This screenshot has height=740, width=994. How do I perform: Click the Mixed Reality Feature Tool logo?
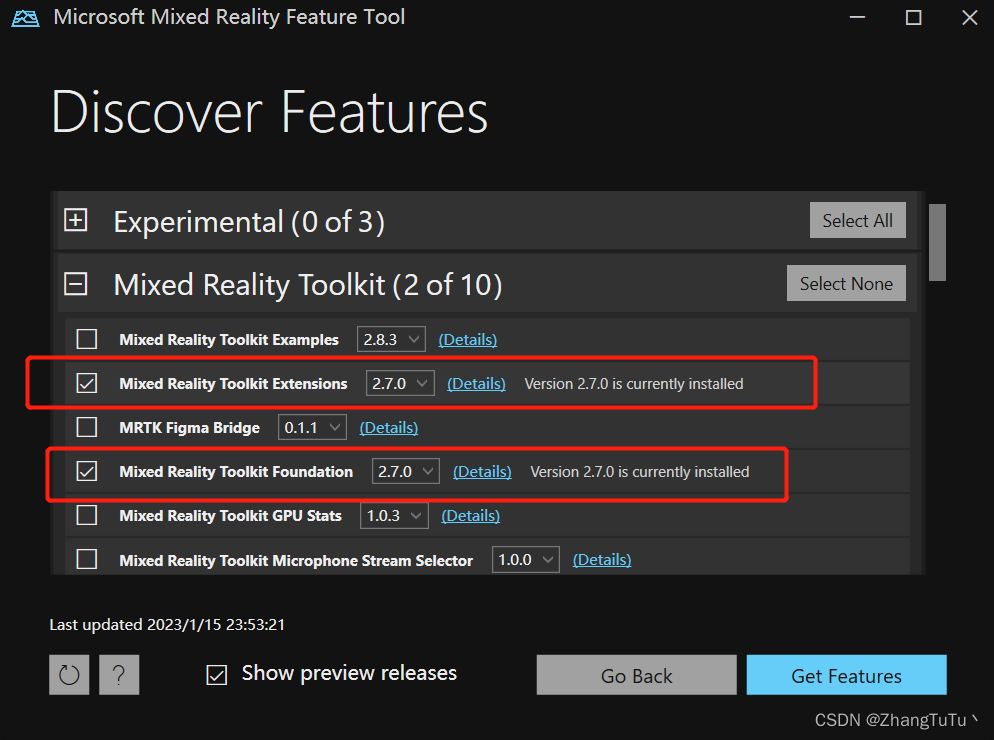25,17
